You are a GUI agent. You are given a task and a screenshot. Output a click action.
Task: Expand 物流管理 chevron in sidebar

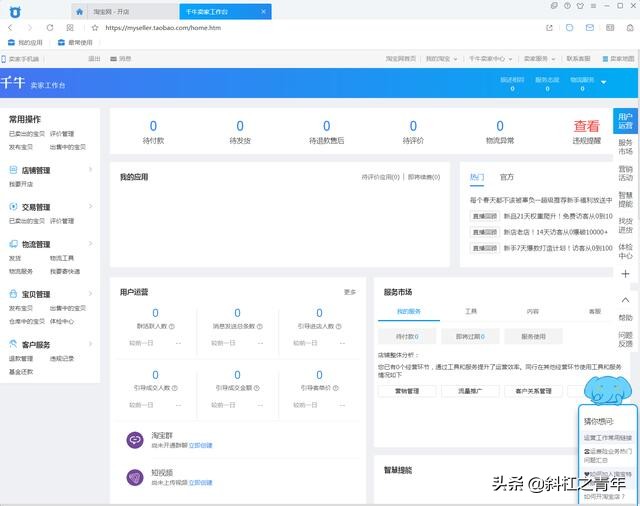pyautogui.click(x=91, y=244)
